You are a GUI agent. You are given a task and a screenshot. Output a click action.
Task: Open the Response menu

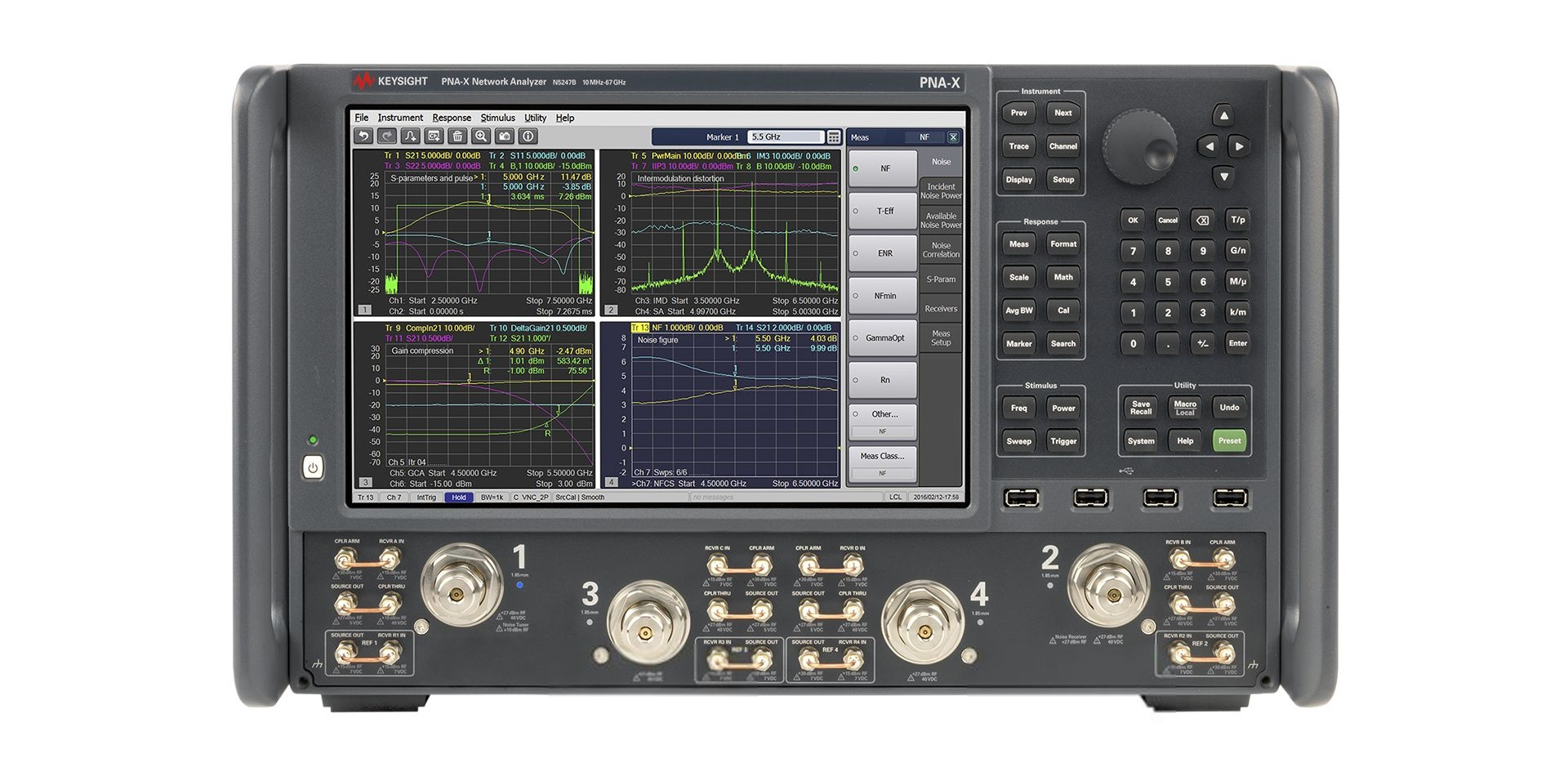452,118
